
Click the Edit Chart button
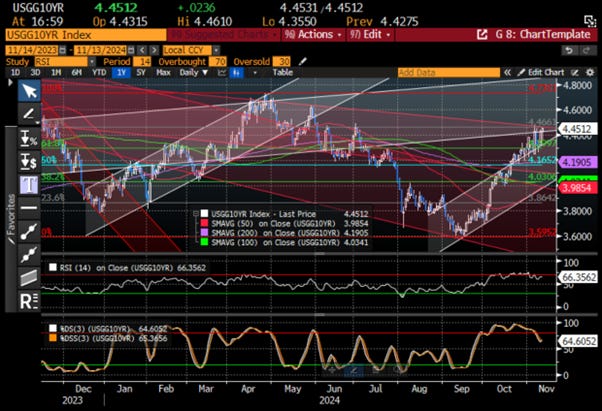point(541,73)
